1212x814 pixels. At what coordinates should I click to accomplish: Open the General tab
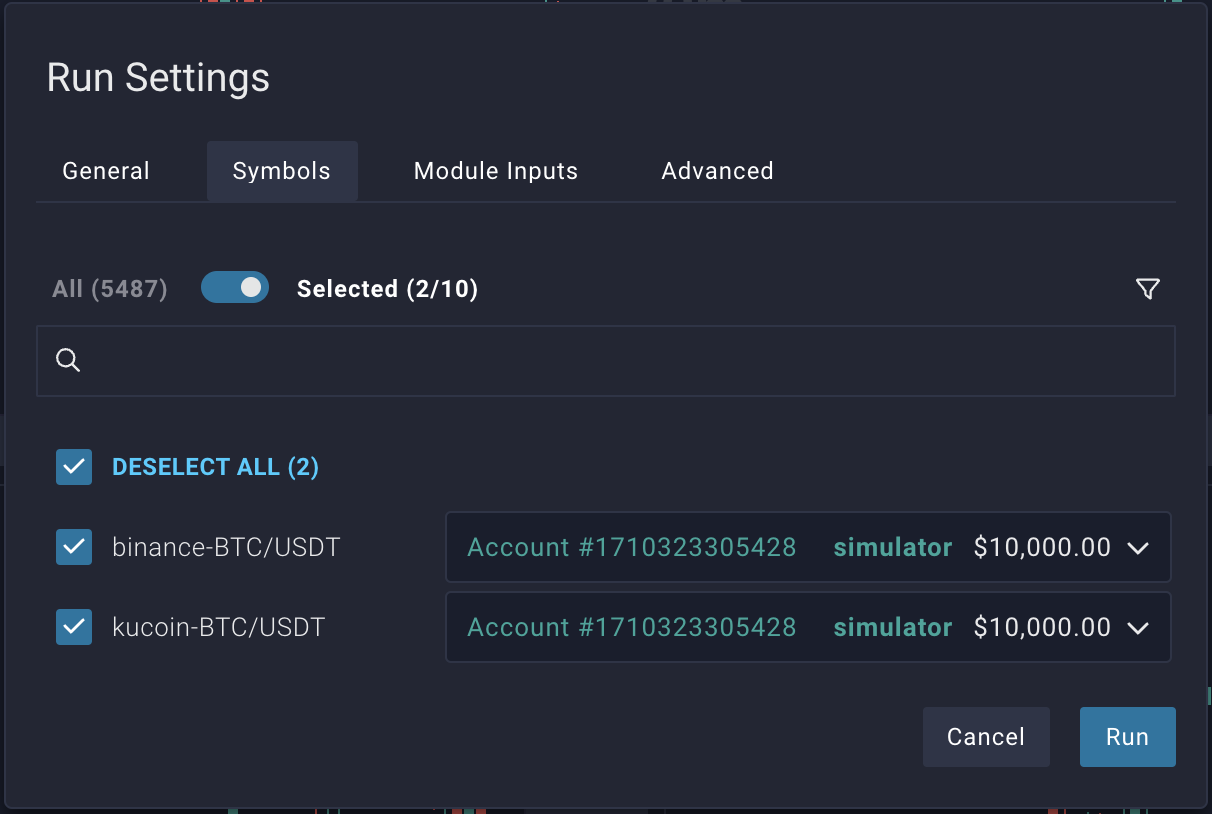(106, 171)
